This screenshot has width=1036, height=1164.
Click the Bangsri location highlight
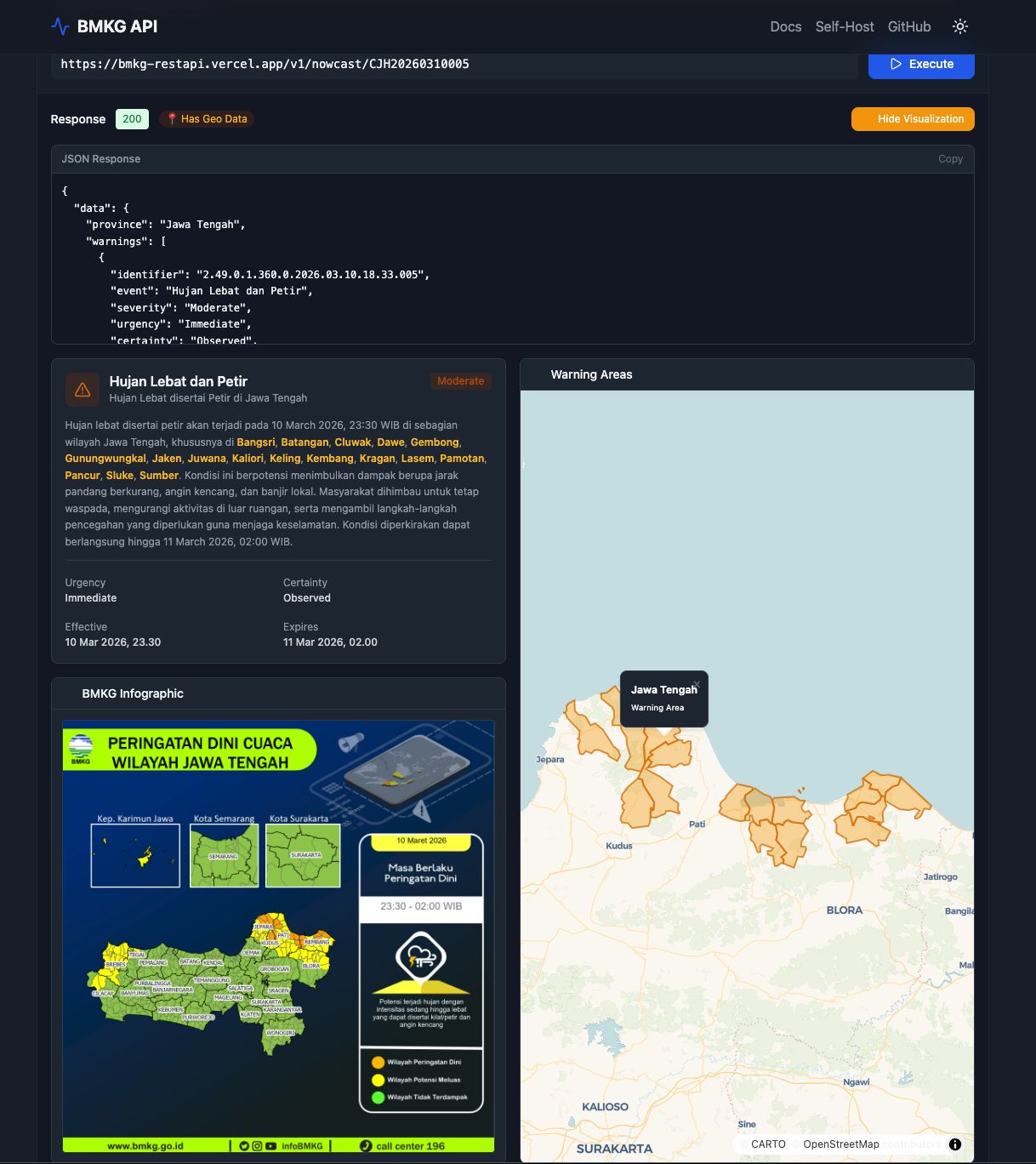click(x=256, y=442)
